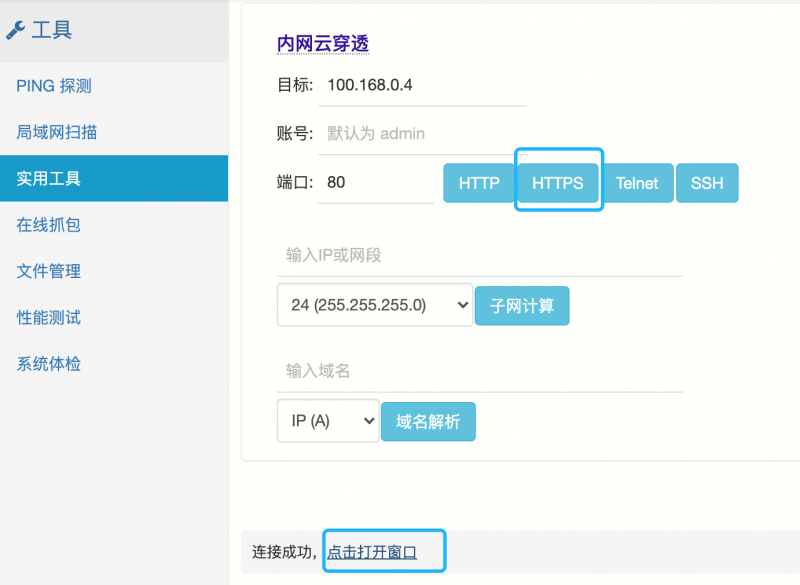The image size is (800, 585).
Task: Go to 在线抓包 page
Action: 48,225
